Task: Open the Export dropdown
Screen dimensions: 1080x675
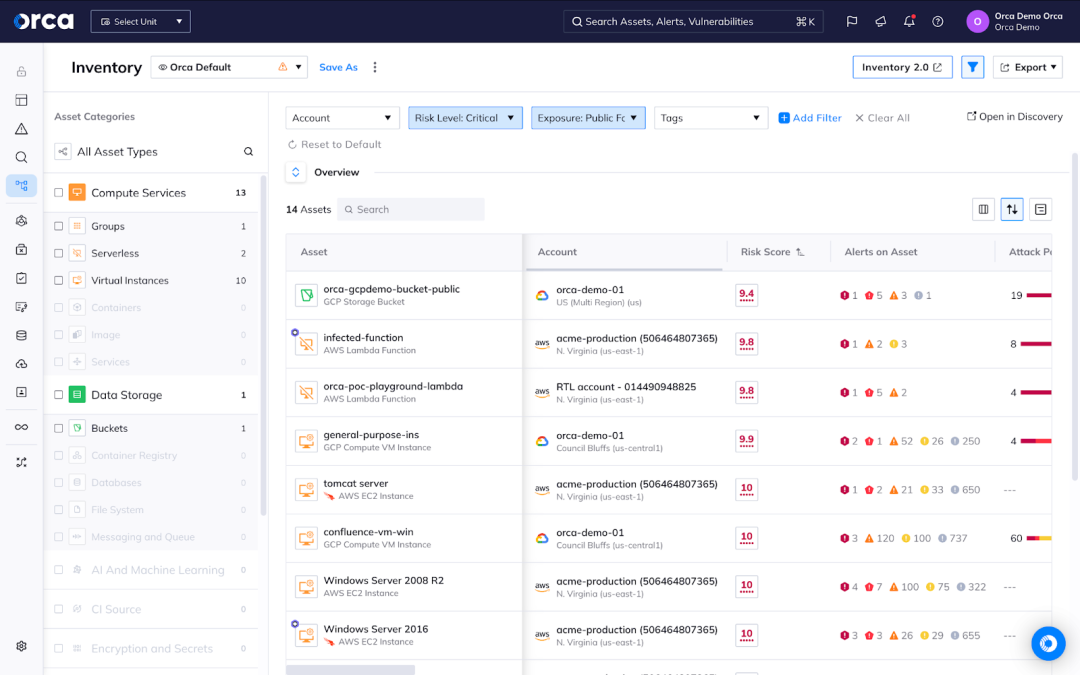Action: (1028, 67)
